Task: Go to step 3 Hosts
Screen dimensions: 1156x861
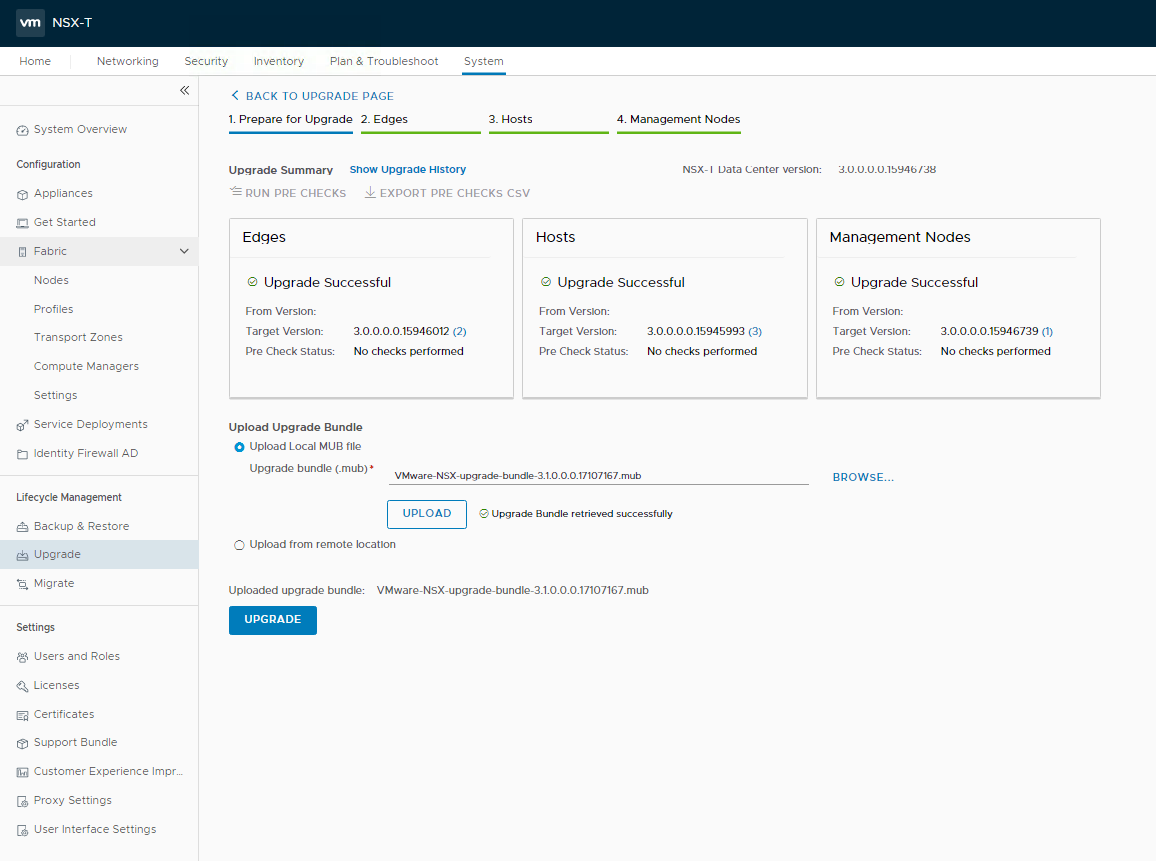Action: 510,119
